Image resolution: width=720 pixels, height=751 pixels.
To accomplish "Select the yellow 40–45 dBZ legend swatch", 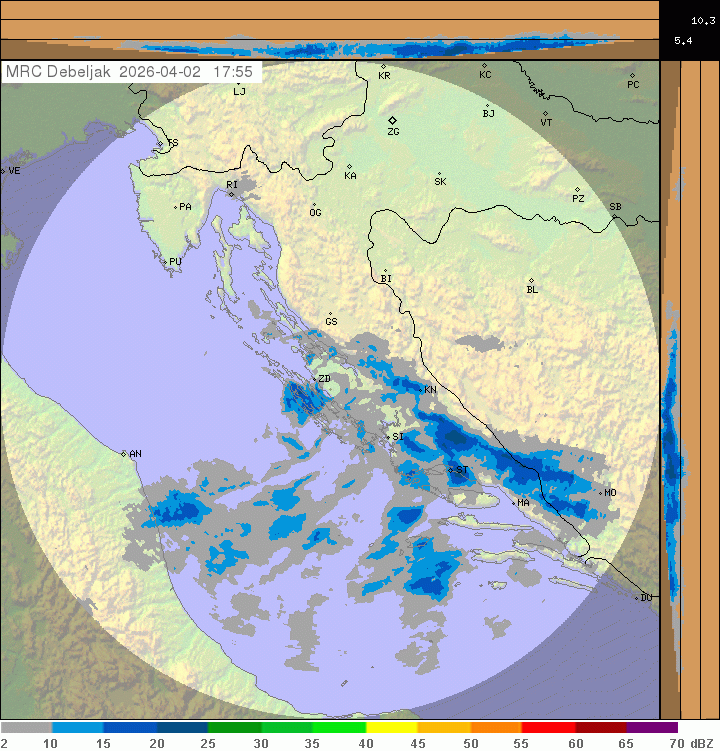I will [x=391, y=728].
